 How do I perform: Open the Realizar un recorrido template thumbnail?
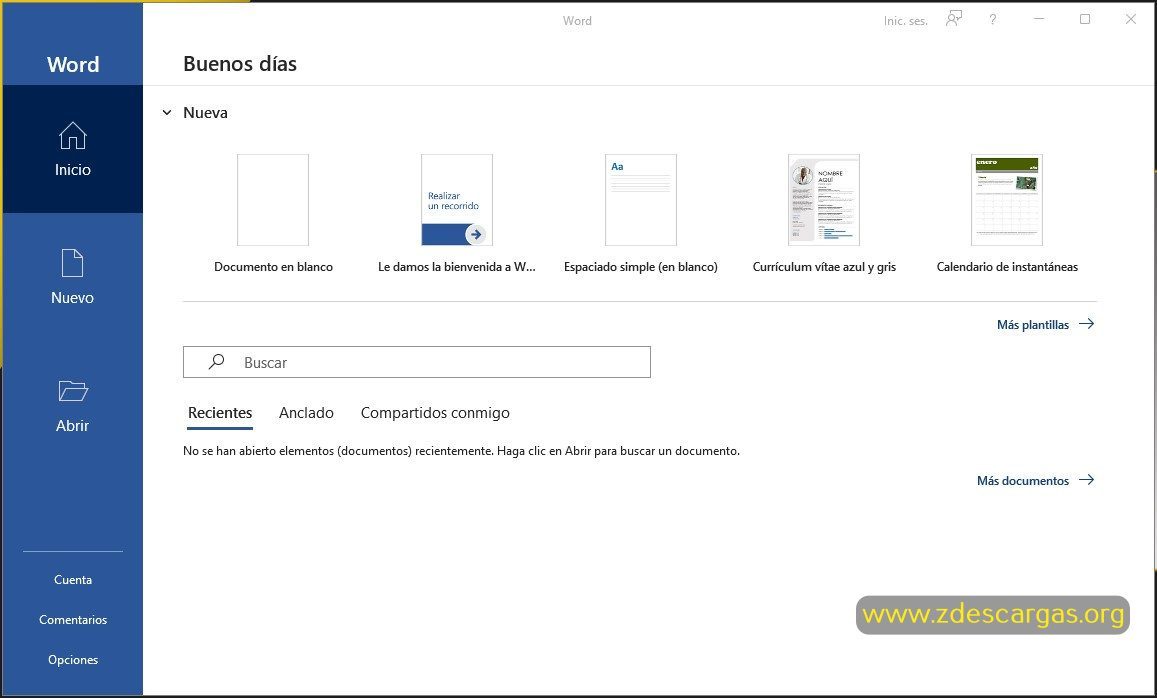[x=457, y=200]
